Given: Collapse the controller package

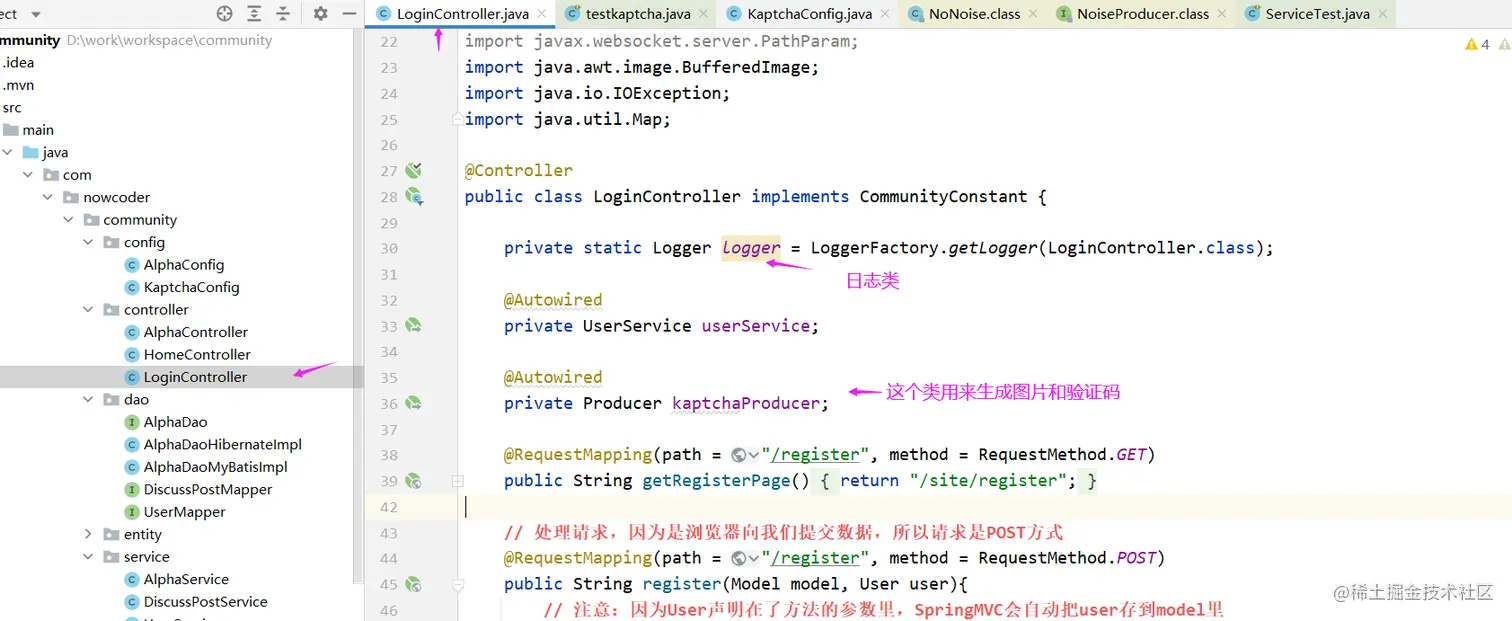Looking at the screenshot, I should 88,310.
